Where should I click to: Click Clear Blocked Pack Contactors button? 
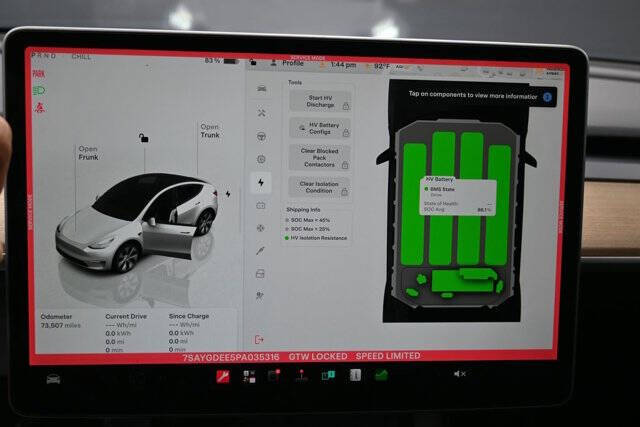click(320, 158)
